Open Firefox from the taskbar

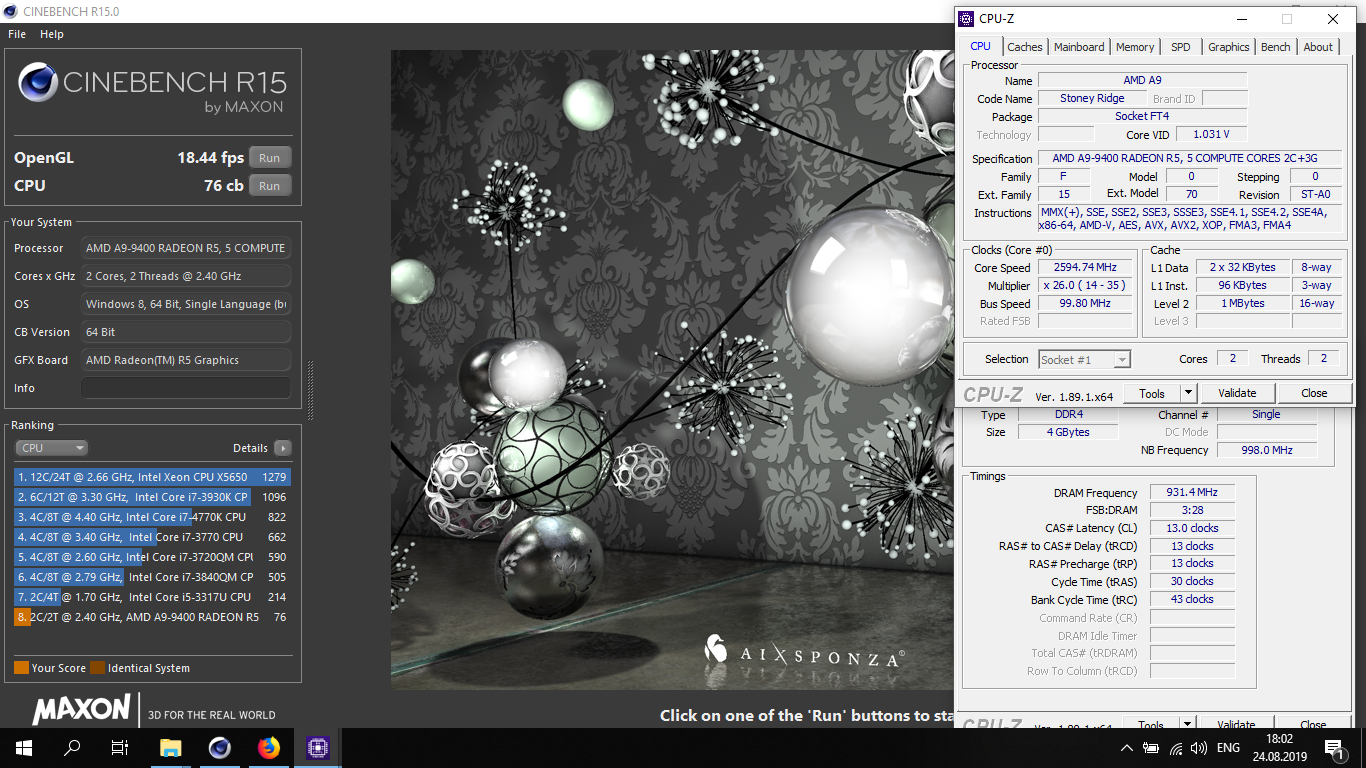coord(268,747)
